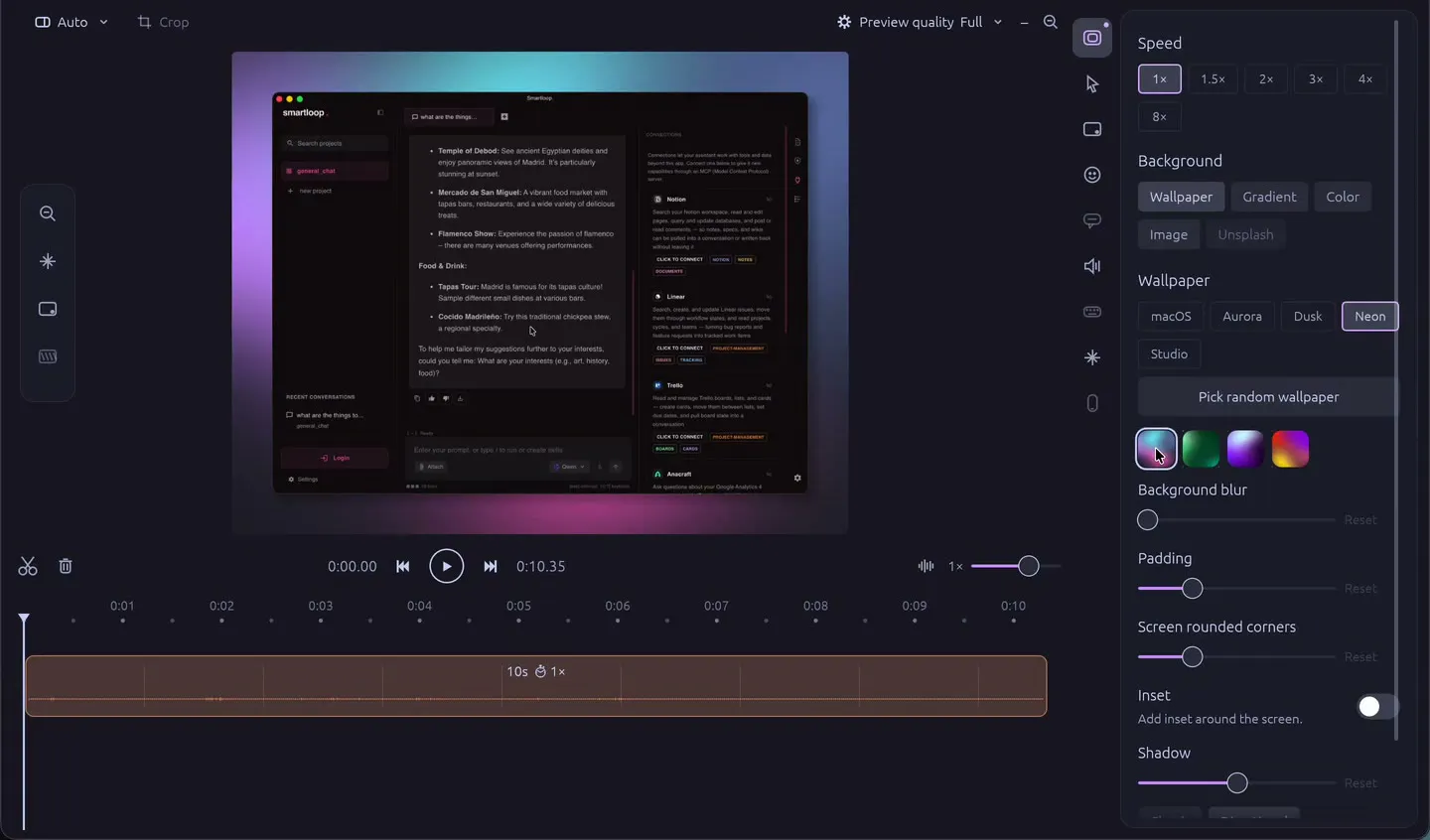Click the timeline zoom slider handle
The height and width of the screenshot is (840, 1430).
click(1029, 566)
